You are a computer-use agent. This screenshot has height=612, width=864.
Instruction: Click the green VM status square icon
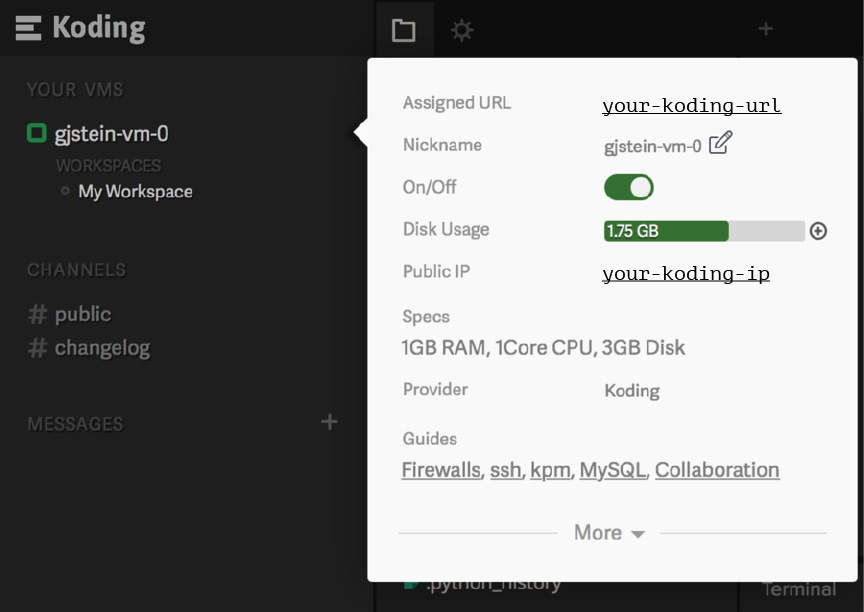(37, 133)
